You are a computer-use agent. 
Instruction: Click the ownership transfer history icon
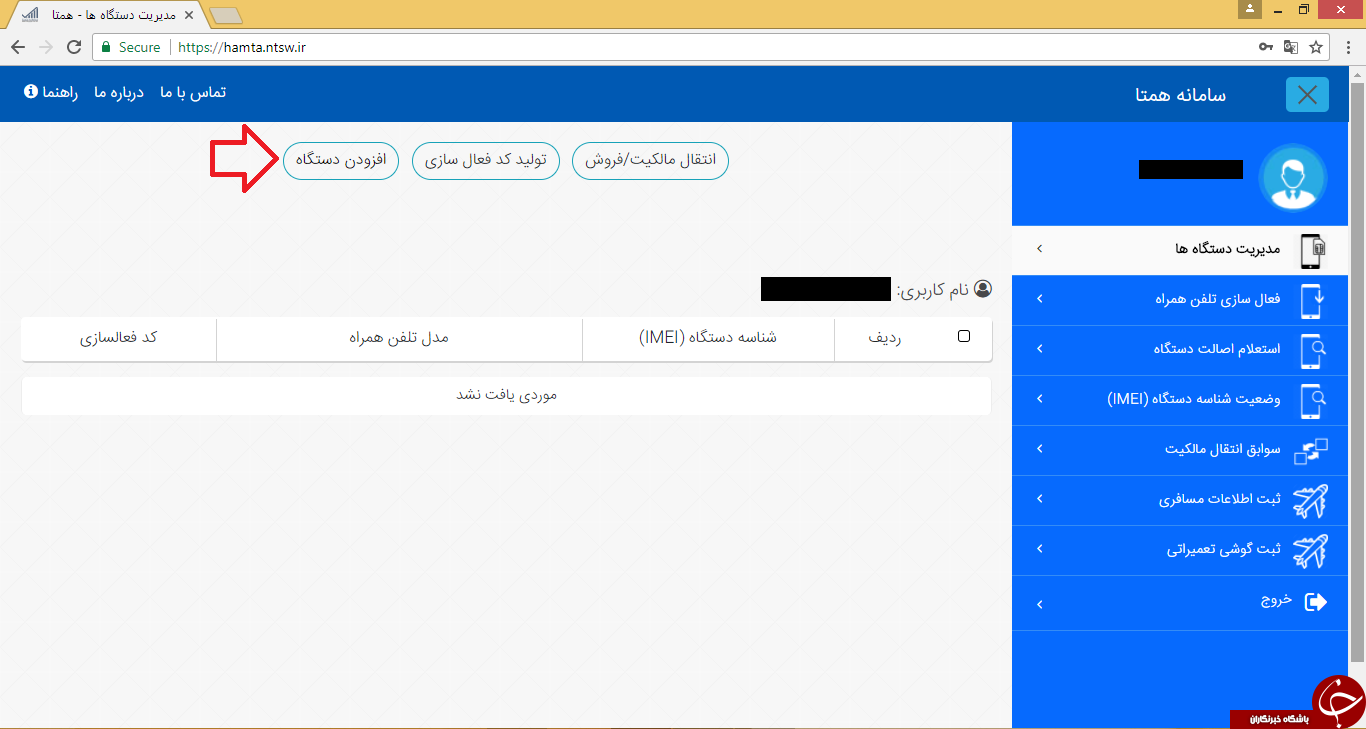pos(1311,451)
